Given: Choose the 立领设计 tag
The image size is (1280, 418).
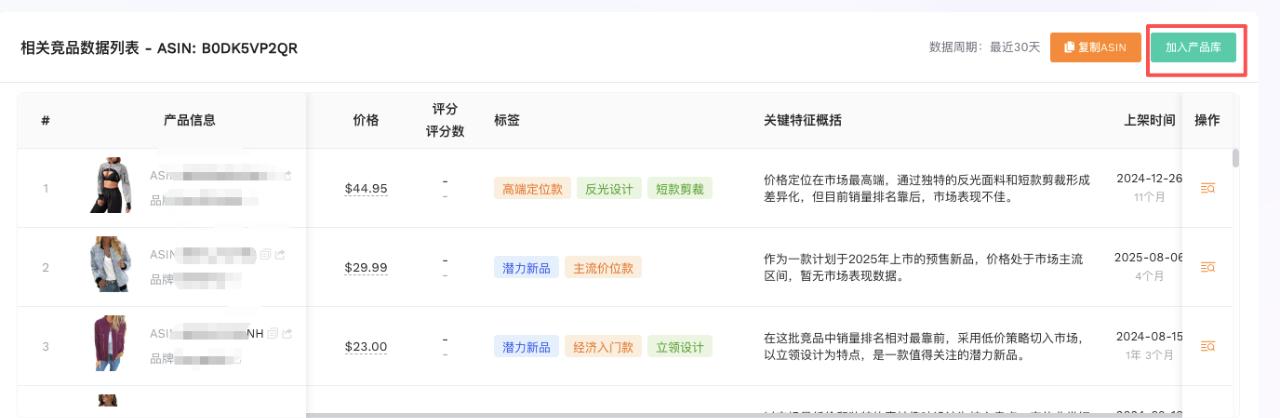Looking at the screenshot, I should click(x=679, y=347).
